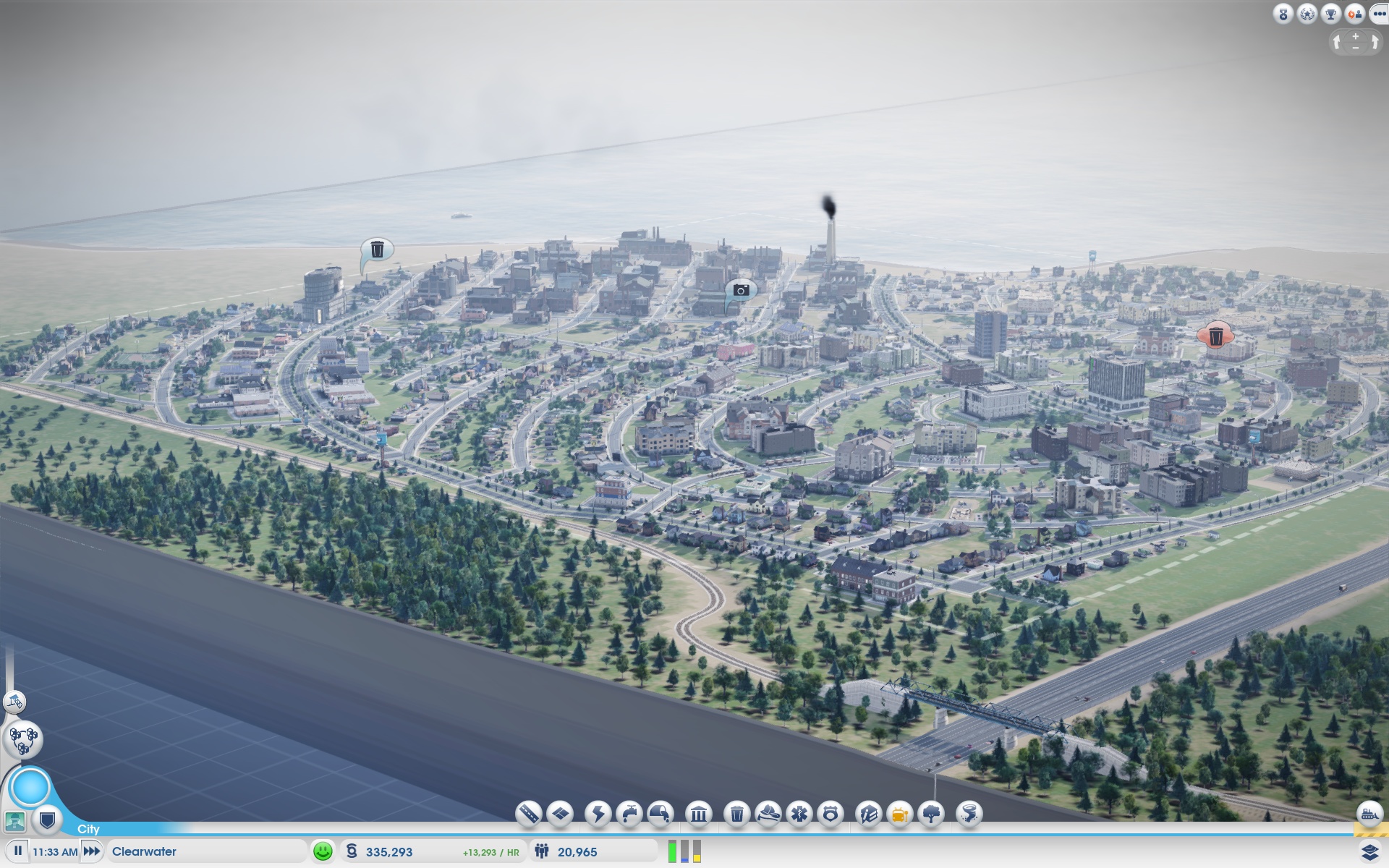Image resolution: width=1389 pixels, height=868 pixels.
Task: Click the advisor portrait icon
Action: coord(15,821)
